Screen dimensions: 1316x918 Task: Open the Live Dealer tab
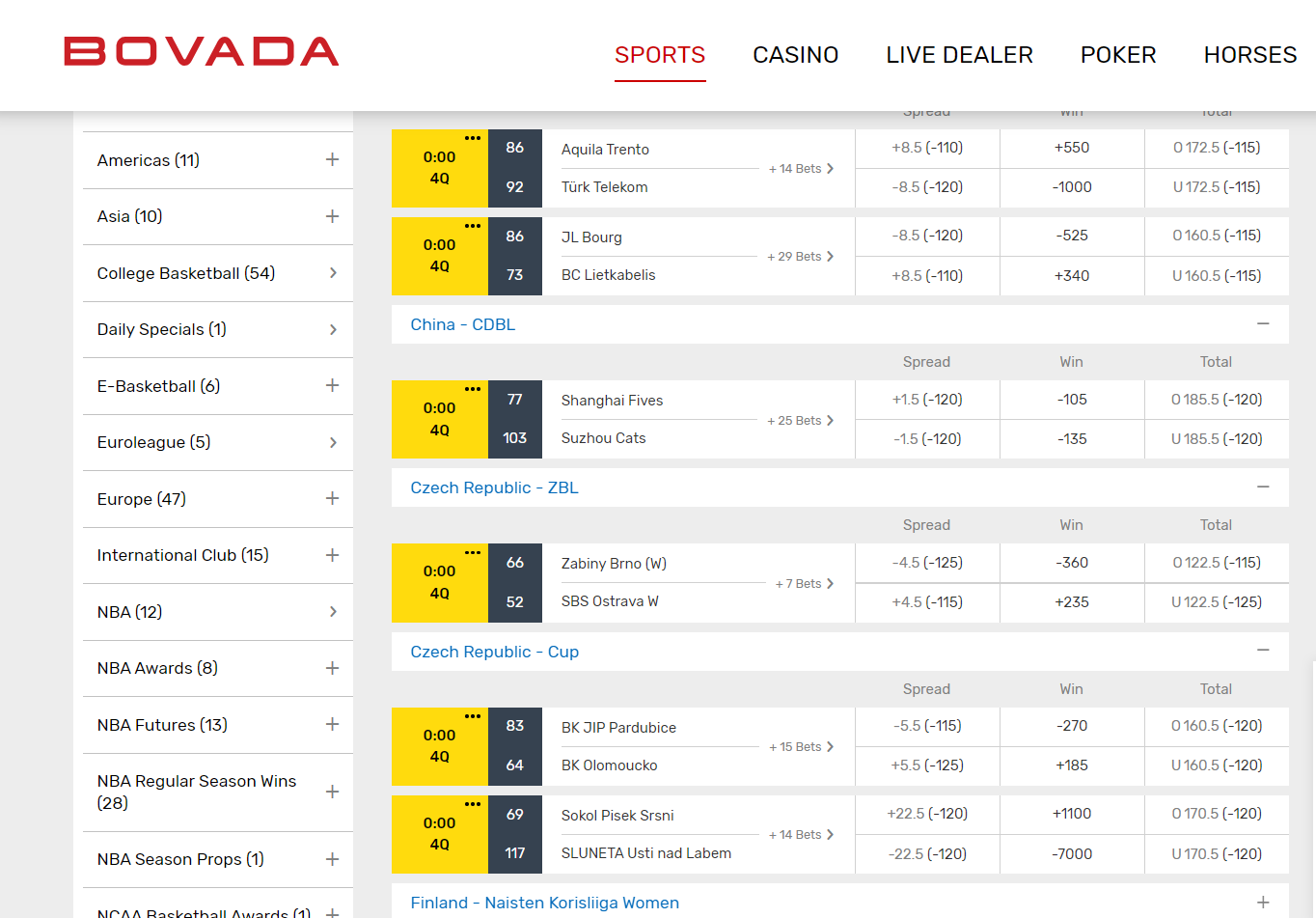pos(959,55)
